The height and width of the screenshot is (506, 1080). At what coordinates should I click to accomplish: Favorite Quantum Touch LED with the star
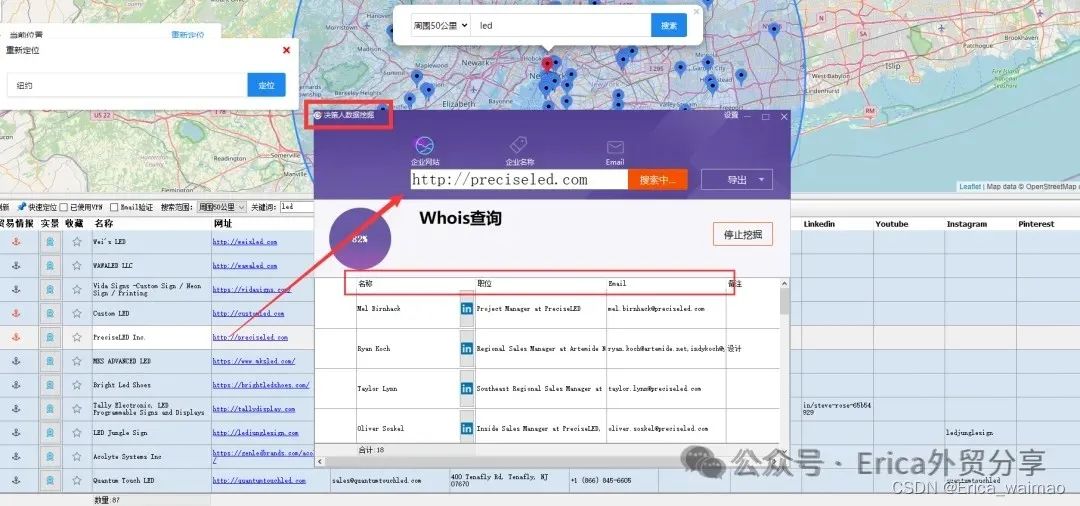pos(76,480)
